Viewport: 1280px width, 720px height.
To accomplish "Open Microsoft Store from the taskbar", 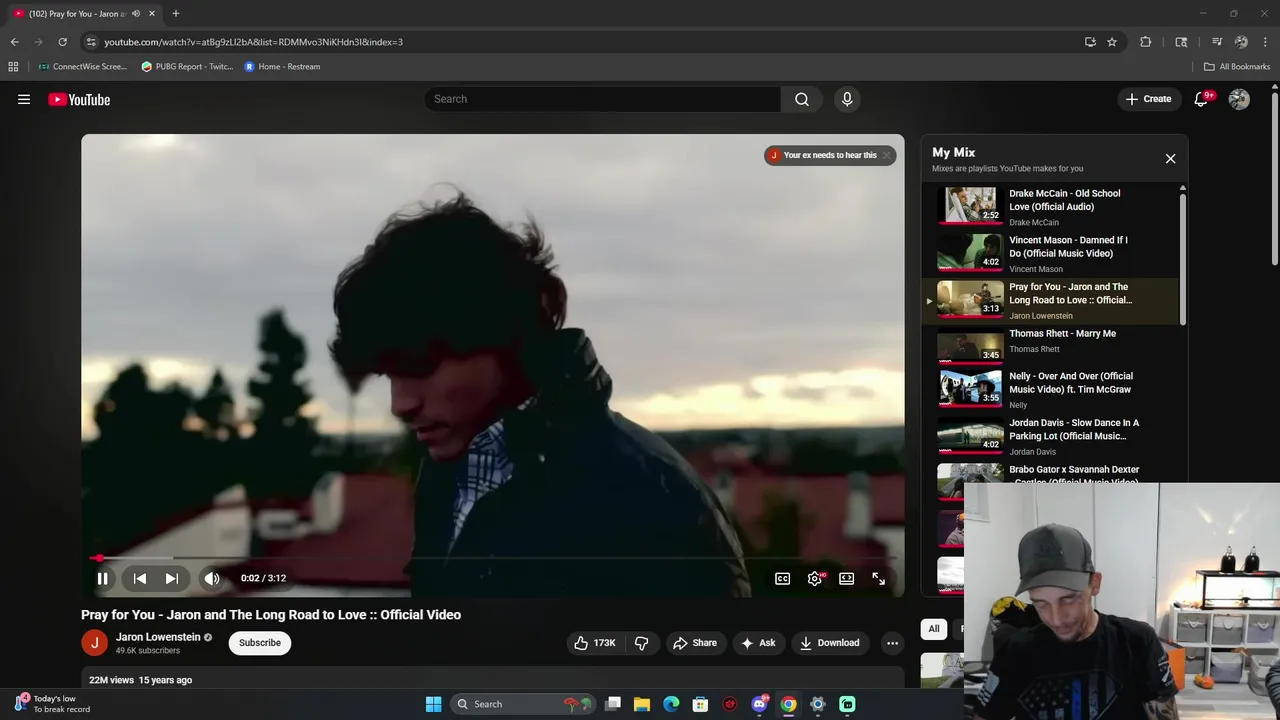I will pyautogui.click(x=700, y=704).
